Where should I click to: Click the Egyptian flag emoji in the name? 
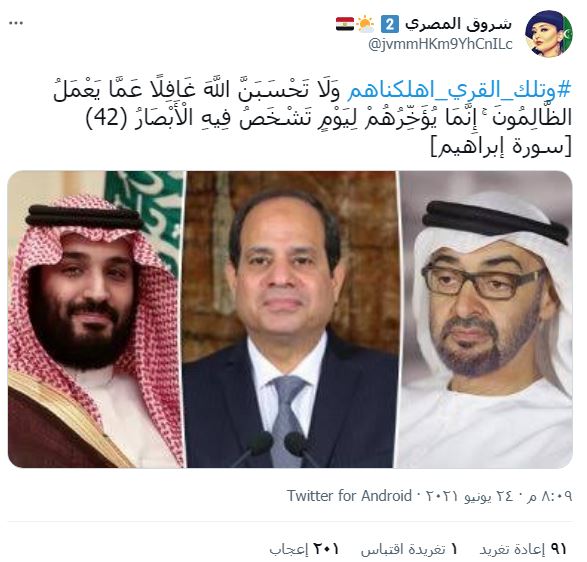pyautogui.click(x=344, y=24)
